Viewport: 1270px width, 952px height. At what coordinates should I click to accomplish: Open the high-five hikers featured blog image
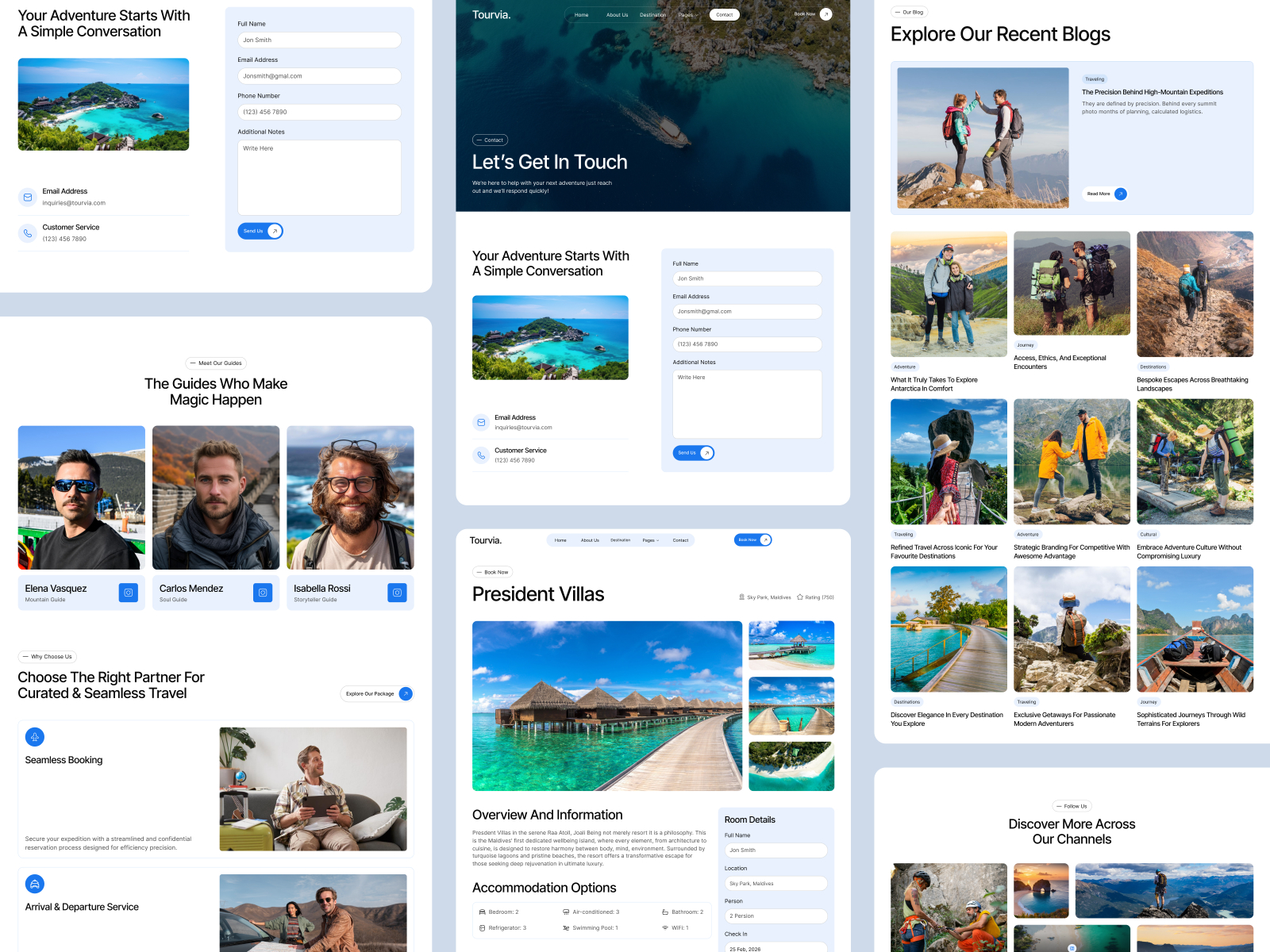click(x=983, y=138)
